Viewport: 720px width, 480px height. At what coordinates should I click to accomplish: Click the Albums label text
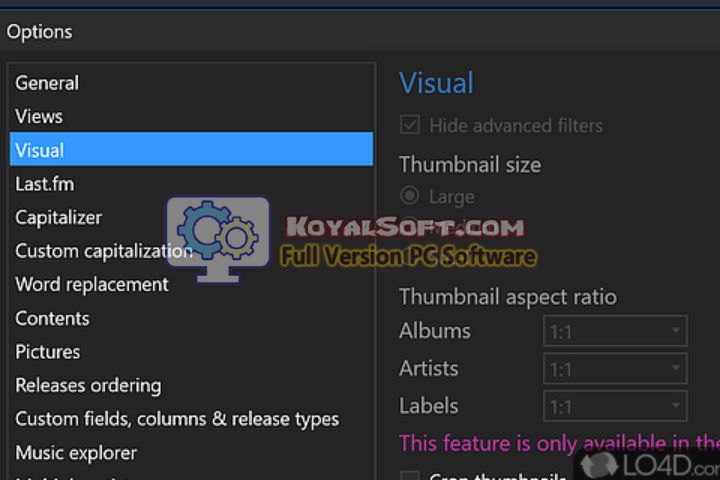(435, 331)
